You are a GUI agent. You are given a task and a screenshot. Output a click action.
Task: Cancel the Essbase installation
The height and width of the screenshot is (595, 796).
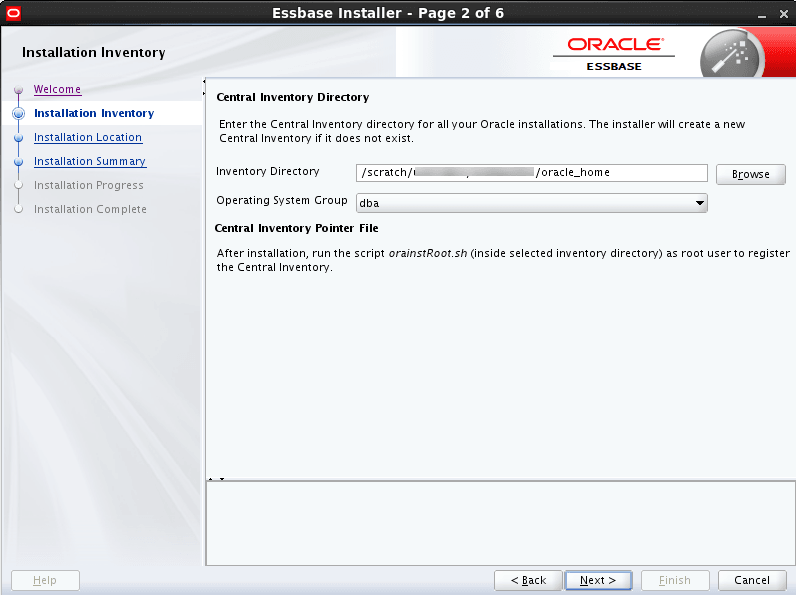[x=752, y=580]
